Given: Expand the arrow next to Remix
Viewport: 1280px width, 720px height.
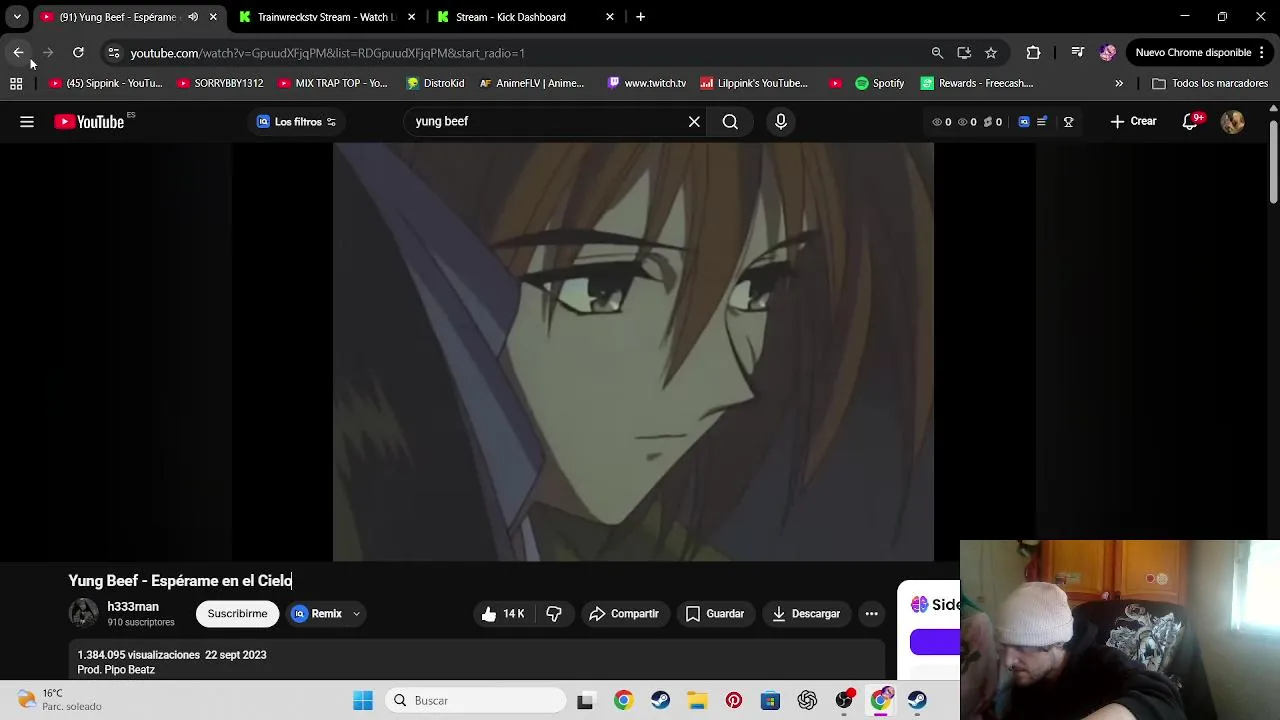Looking at the screenshot, I should (x=356, y=614).
